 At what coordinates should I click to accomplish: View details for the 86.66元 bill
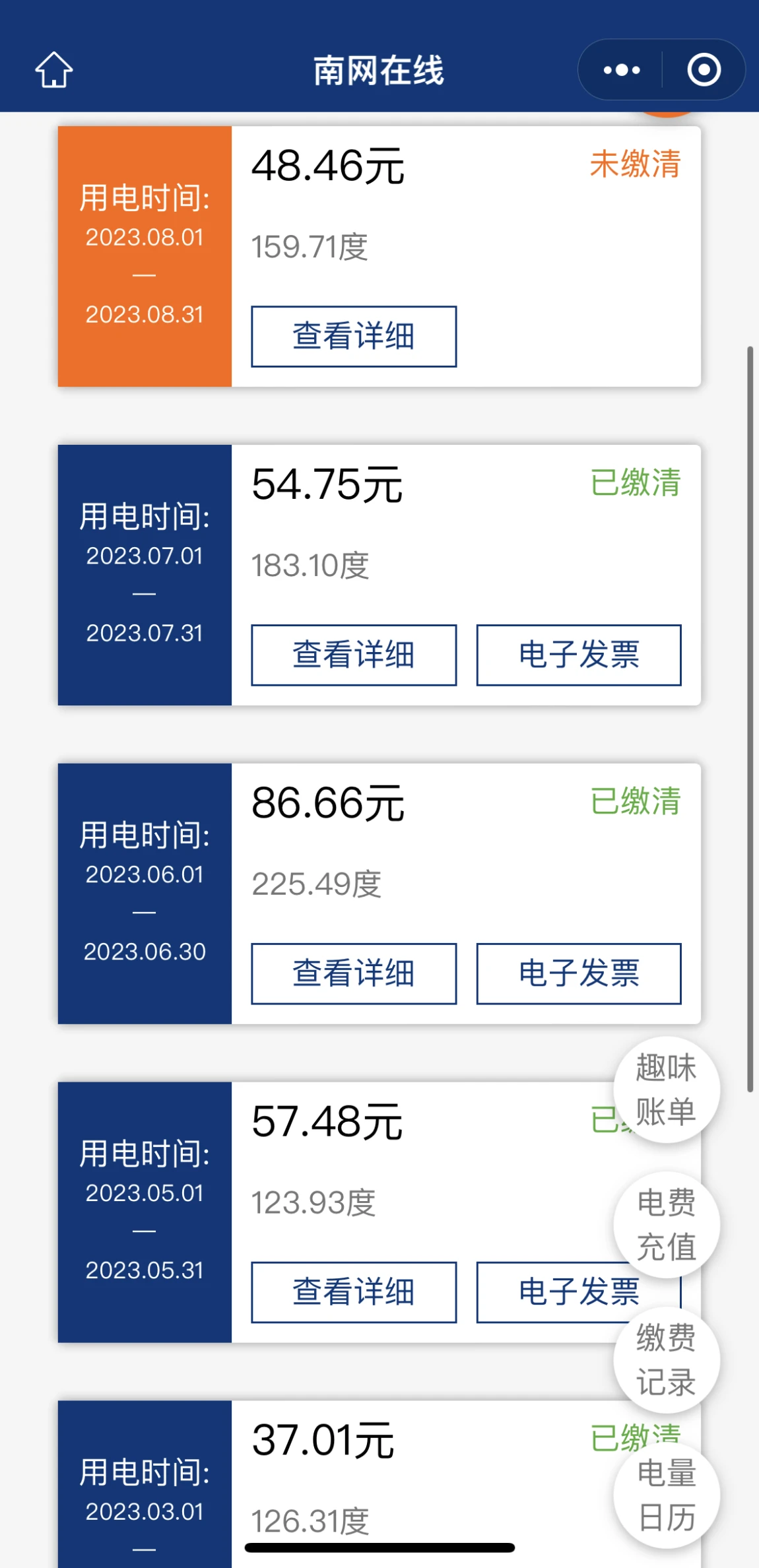click(354, 973)
